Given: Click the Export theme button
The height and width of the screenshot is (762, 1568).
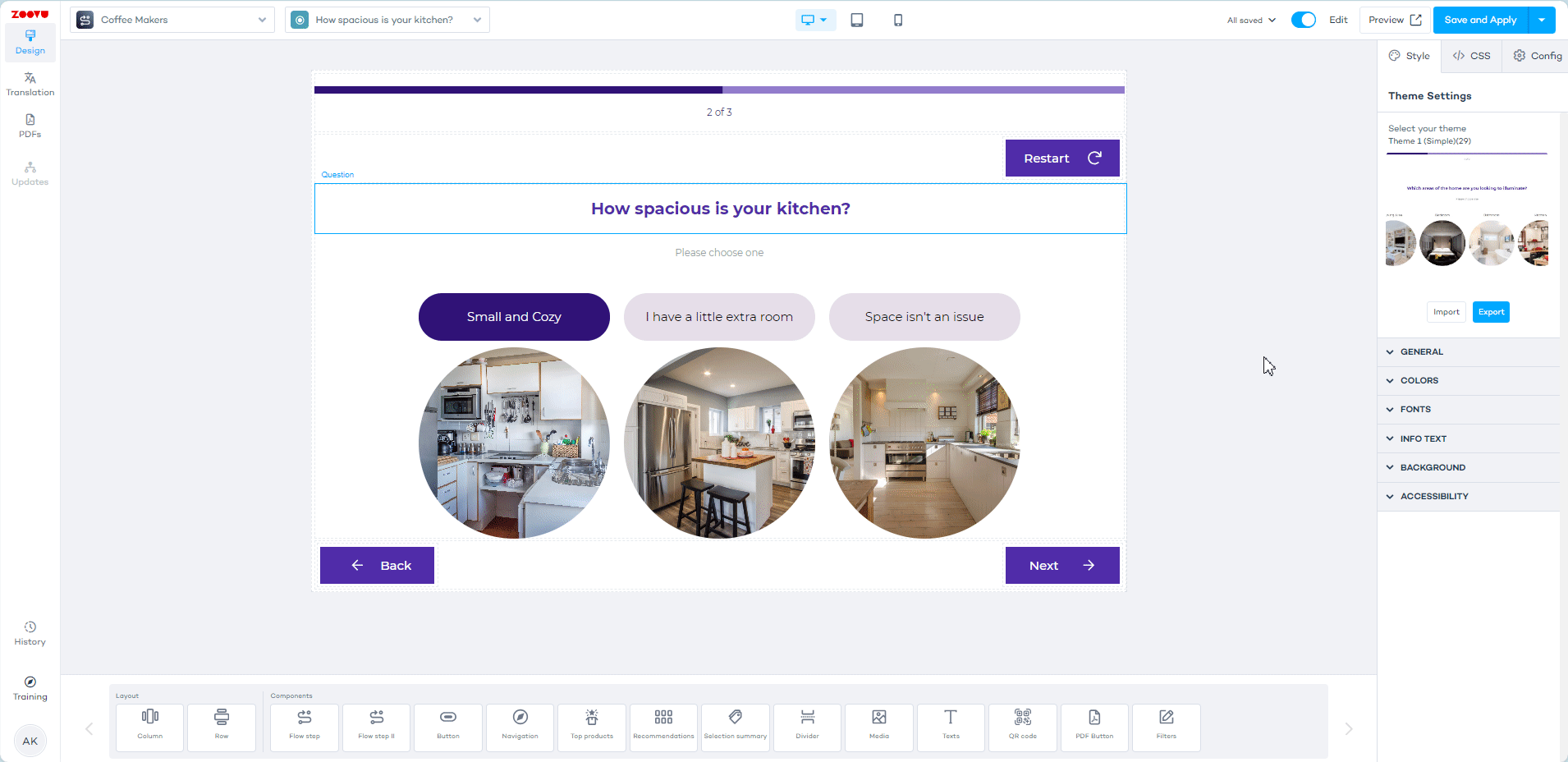Looking at the screenshot, I should click(x=1490, y=312).
